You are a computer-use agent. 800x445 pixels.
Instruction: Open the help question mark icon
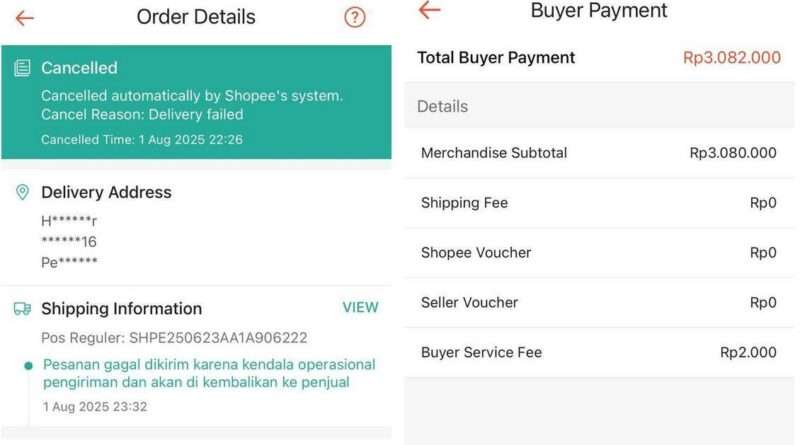[355, 17]
